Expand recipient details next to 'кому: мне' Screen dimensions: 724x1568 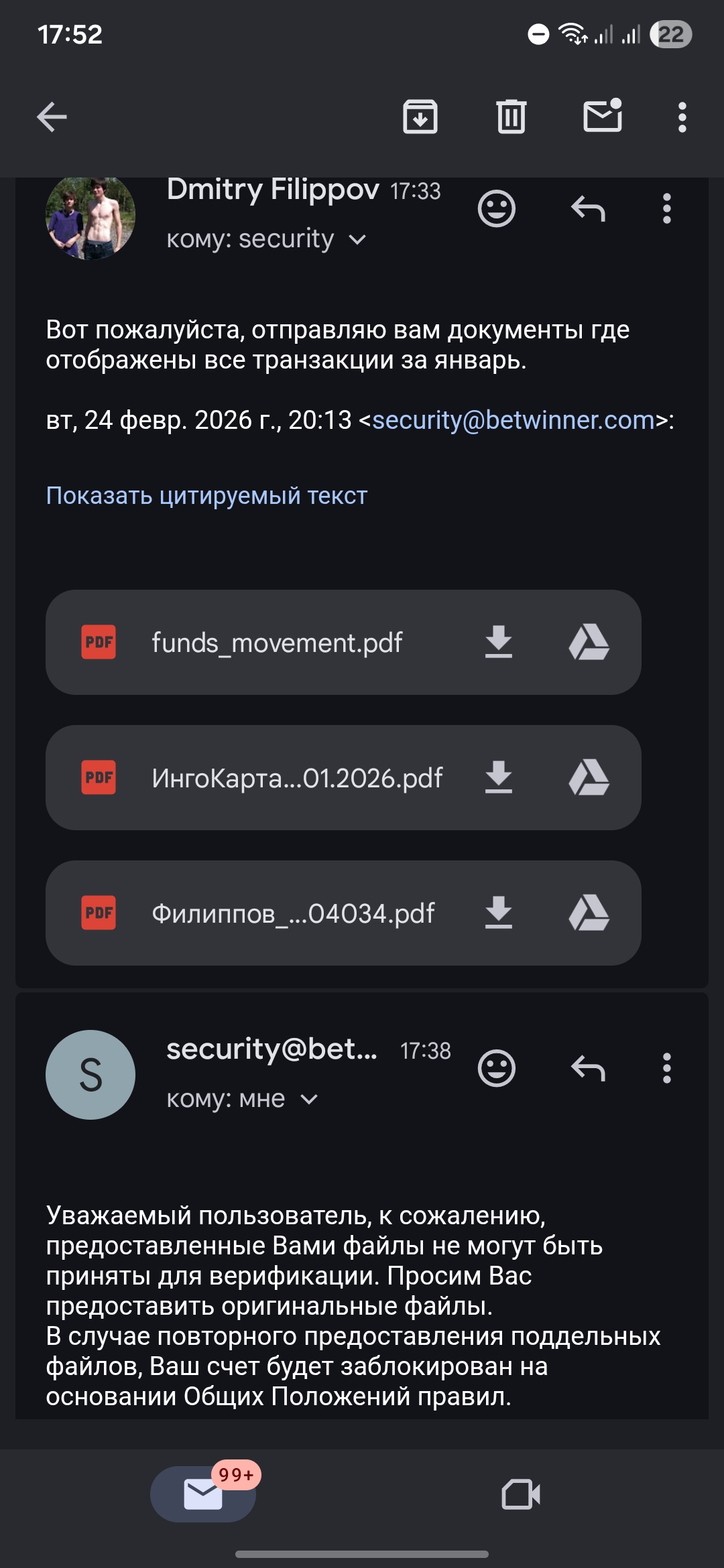tap(309, 1100)
